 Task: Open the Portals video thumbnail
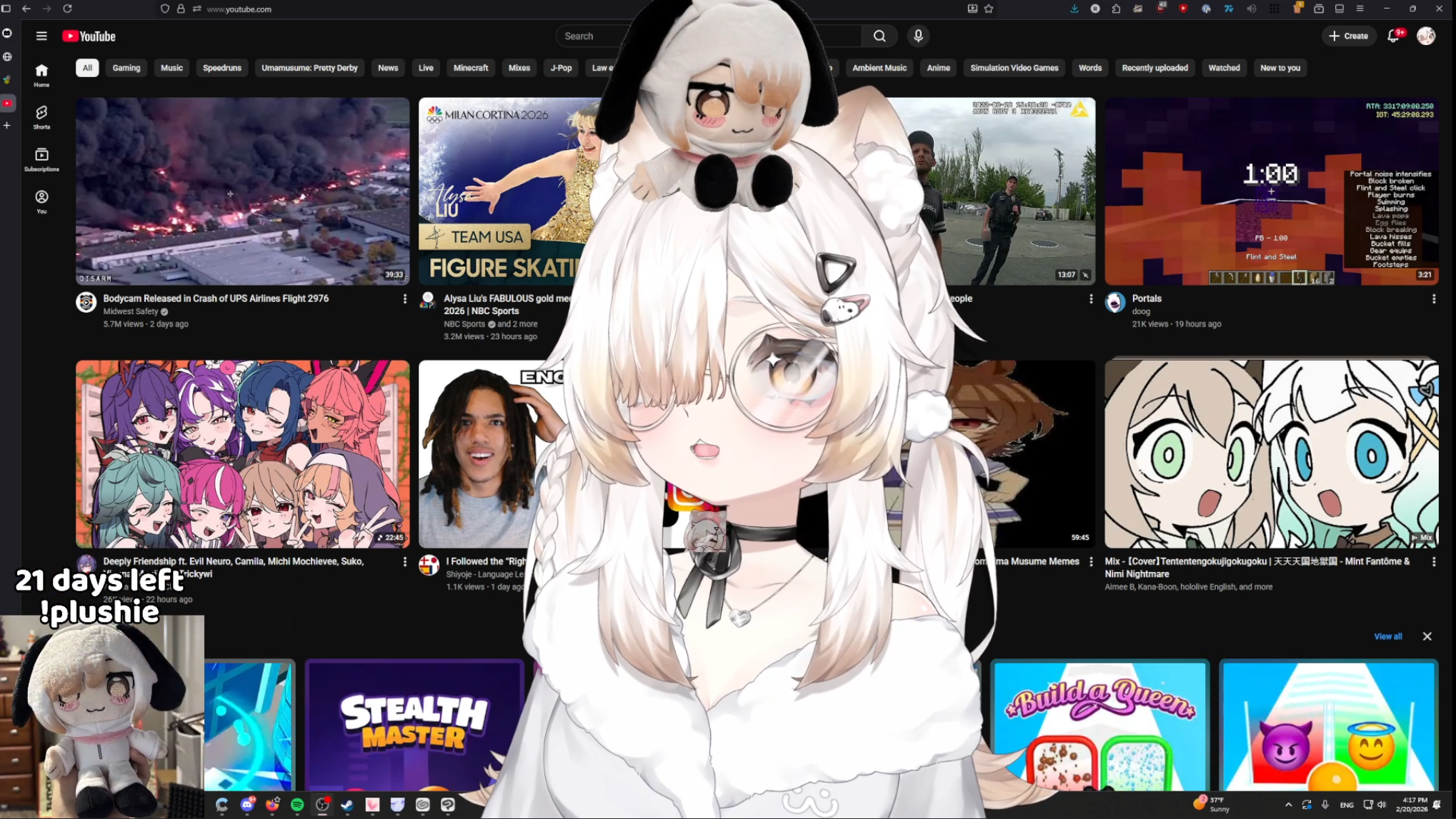click(x=1271, y=191)
